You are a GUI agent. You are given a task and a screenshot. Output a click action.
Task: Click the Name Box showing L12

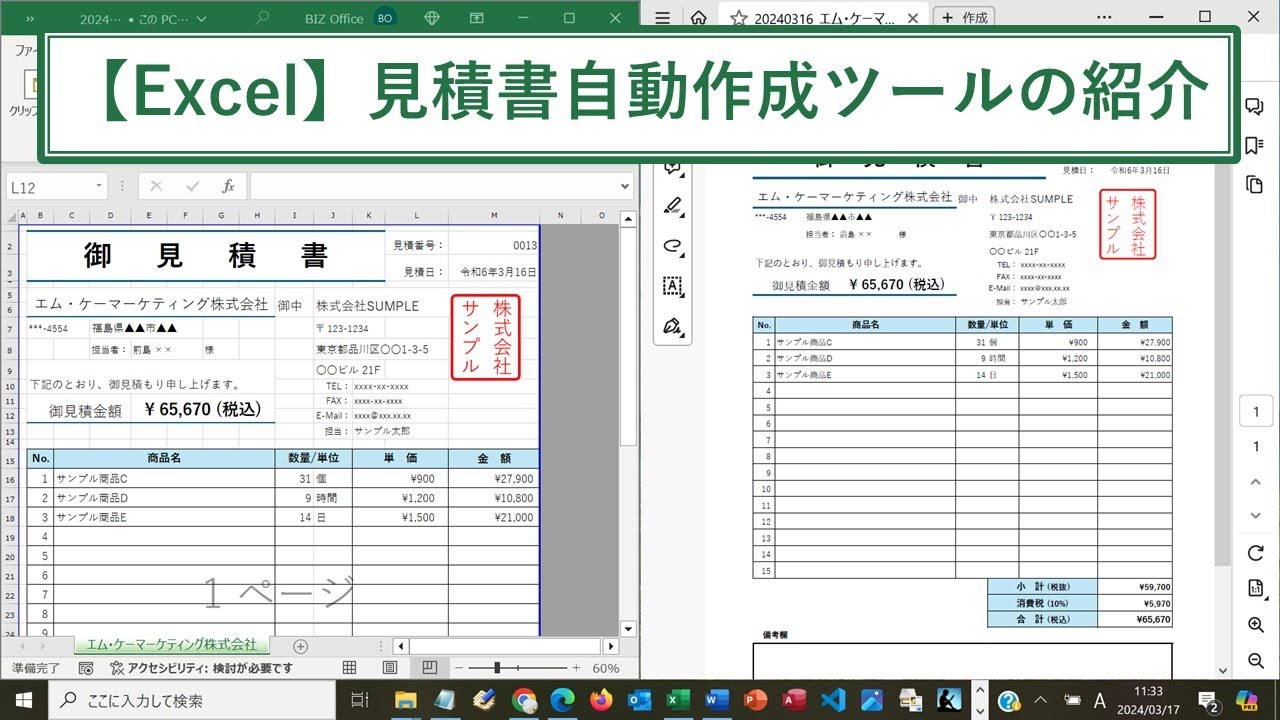50,186
